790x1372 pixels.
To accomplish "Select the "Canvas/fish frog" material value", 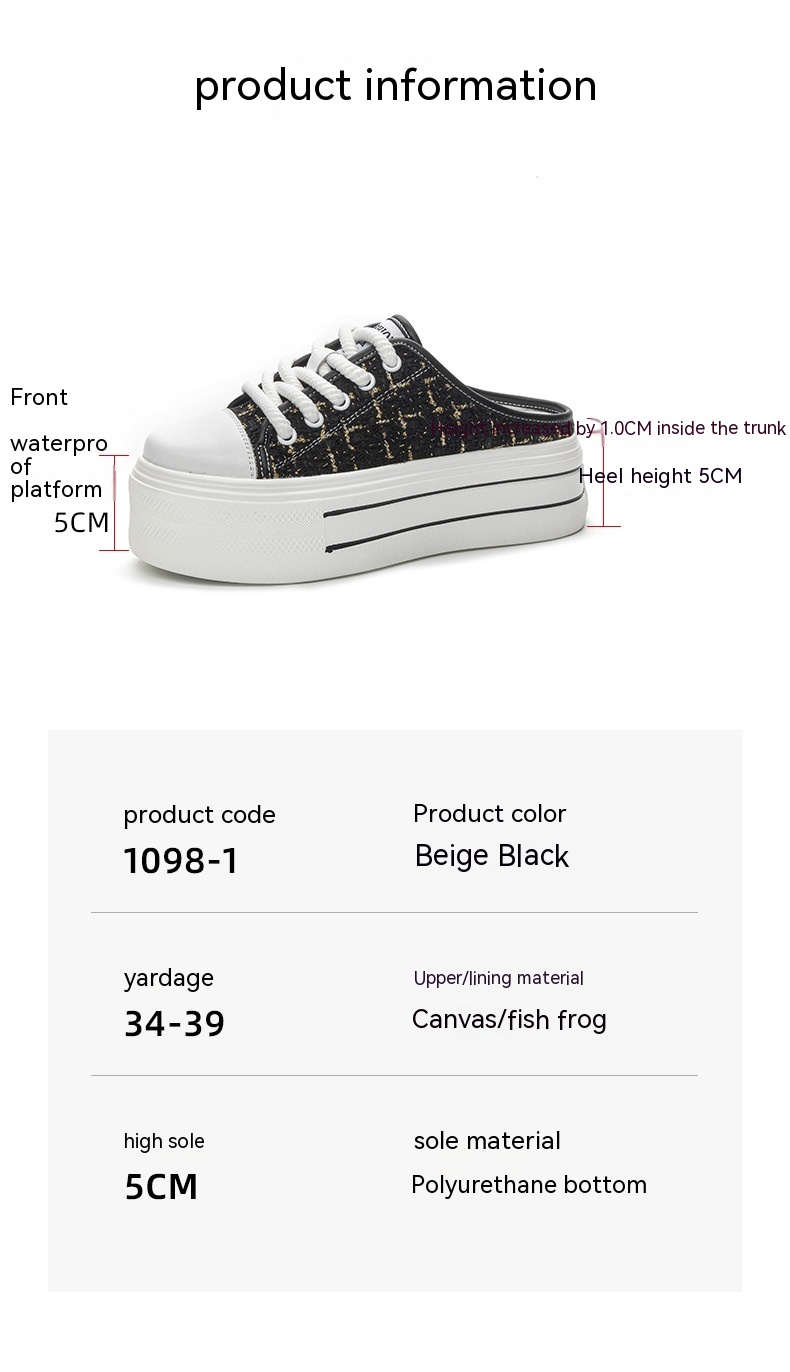I will coord(509,1020).
